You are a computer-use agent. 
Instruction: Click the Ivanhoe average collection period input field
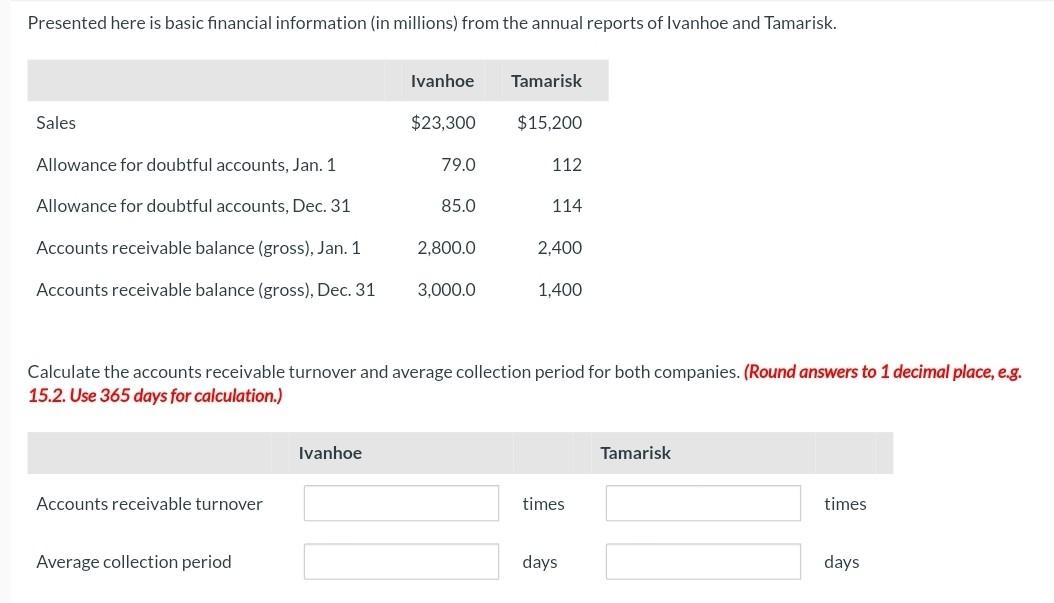400,561
